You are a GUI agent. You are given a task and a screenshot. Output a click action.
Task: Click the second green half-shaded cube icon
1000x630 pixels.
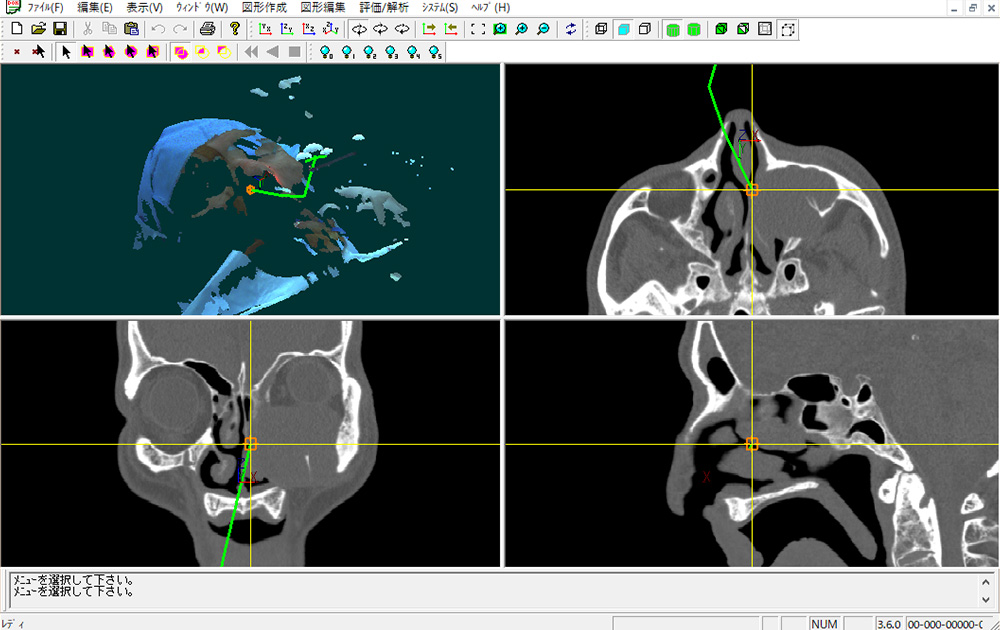tap(743, 29)
